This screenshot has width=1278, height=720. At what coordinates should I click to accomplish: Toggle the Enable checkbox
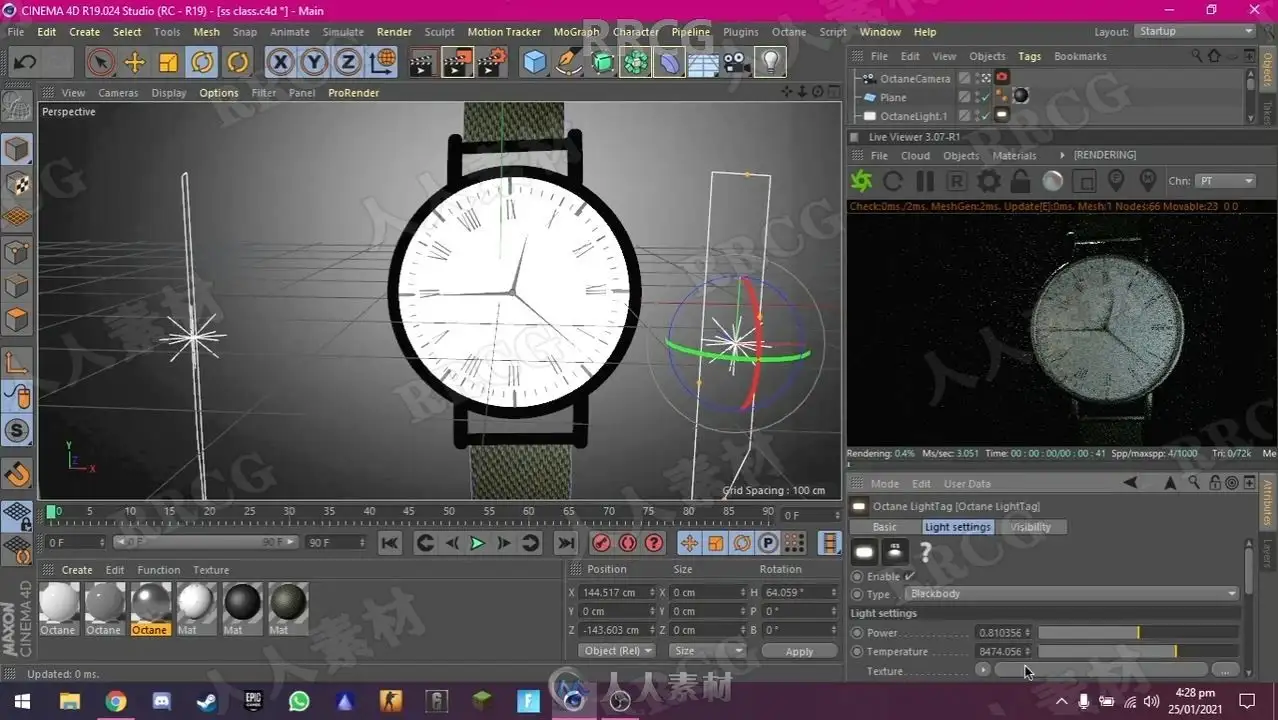point(909,577)
